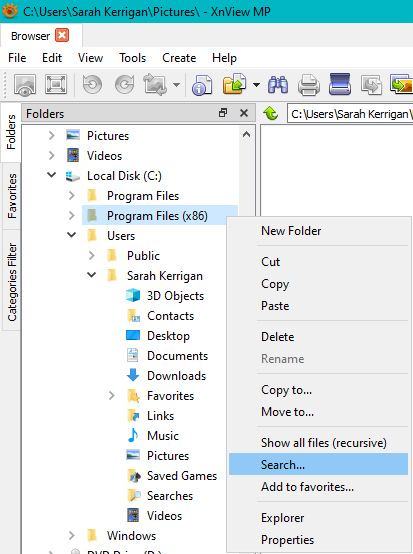Open the Help menu

tap(224, 58)
